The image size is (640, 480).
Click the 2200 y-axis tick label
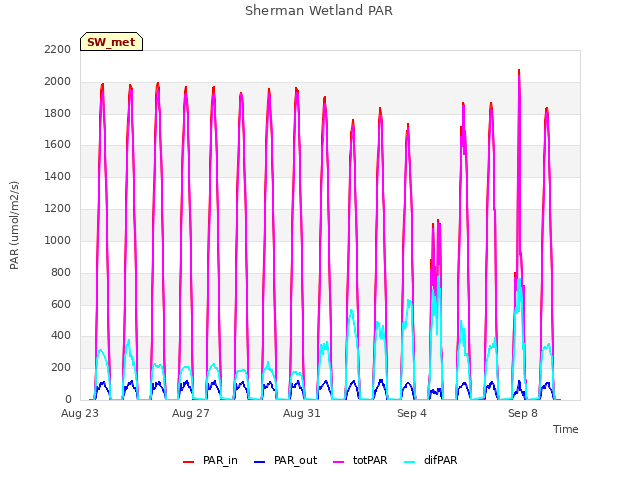coord(58,49)
